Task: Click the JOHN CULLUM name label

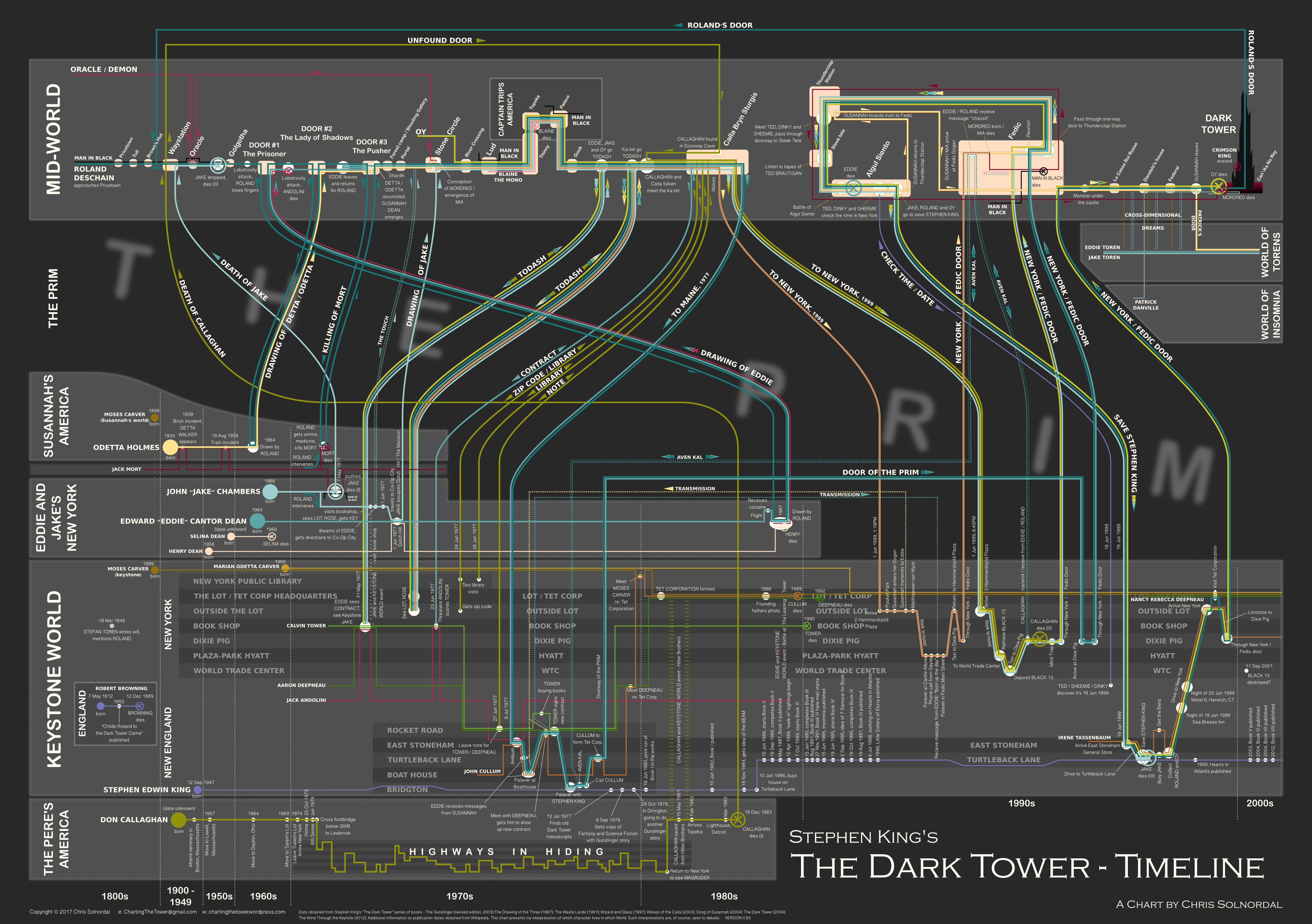Action: click(x=482, y=772)
